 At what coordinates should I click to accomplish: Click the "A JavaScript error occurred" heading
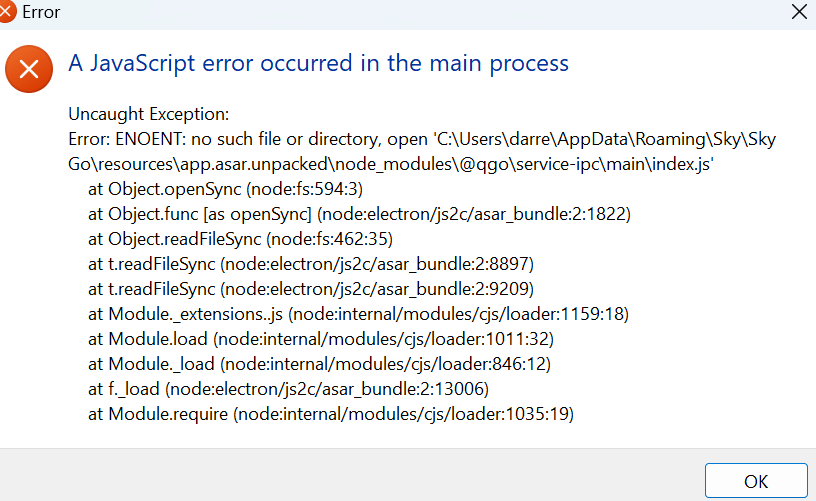pos(318,63)
